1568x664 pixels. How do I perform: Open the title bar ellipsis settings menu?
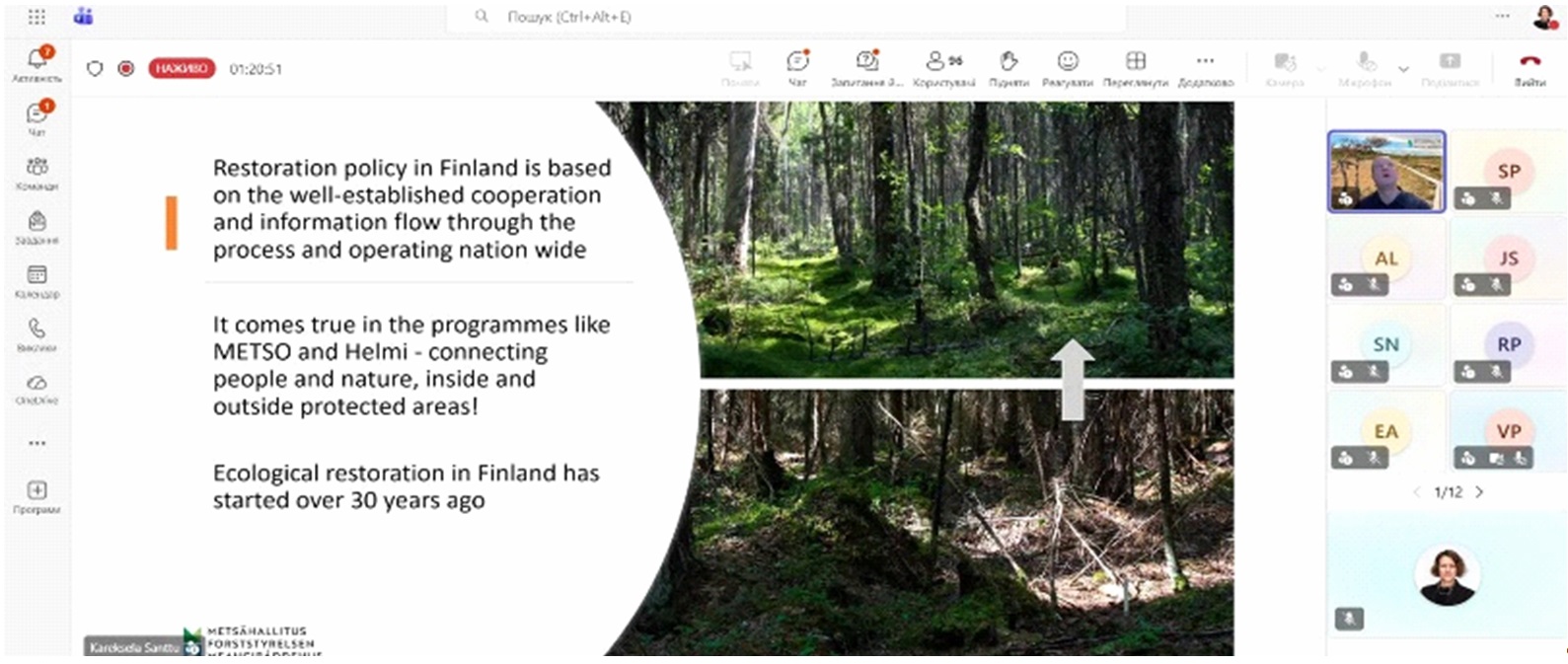point(1502,16)
